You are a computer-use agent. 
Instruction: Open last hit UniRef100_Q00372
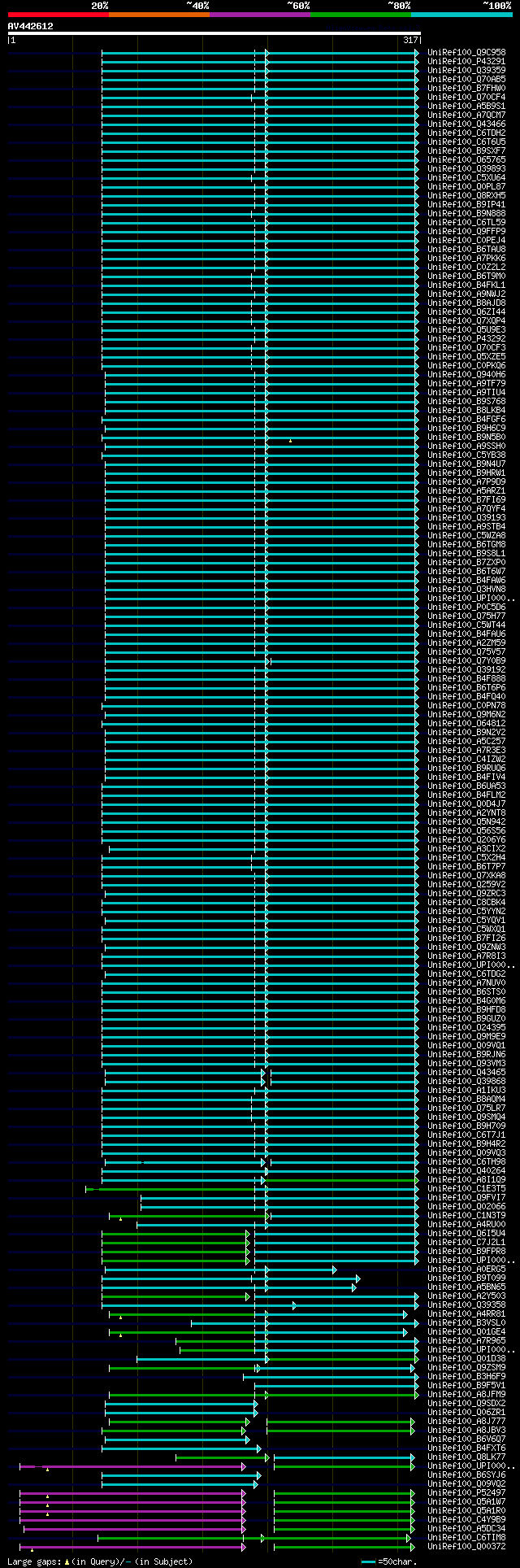[466, 1546]
